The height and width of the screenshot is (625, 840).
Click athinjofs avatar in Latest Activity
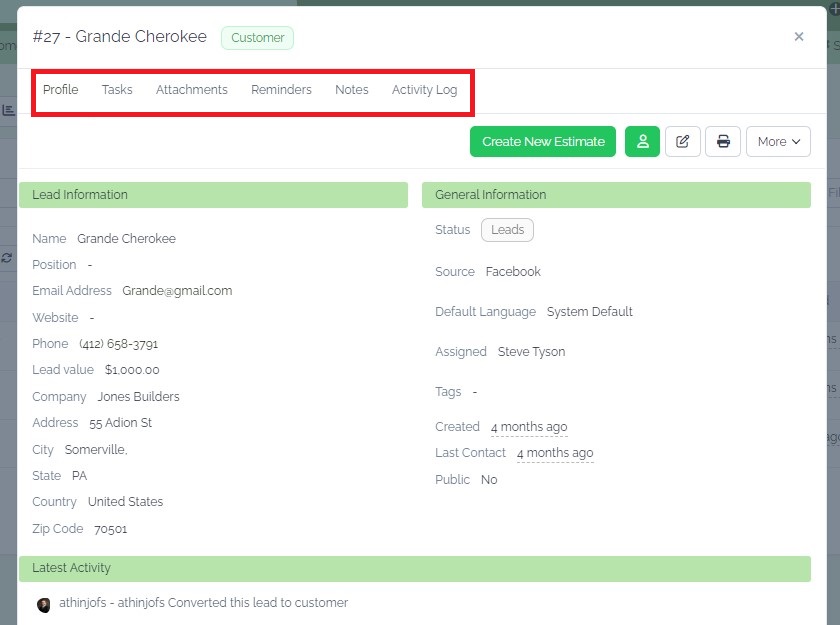tap(43, 605)
